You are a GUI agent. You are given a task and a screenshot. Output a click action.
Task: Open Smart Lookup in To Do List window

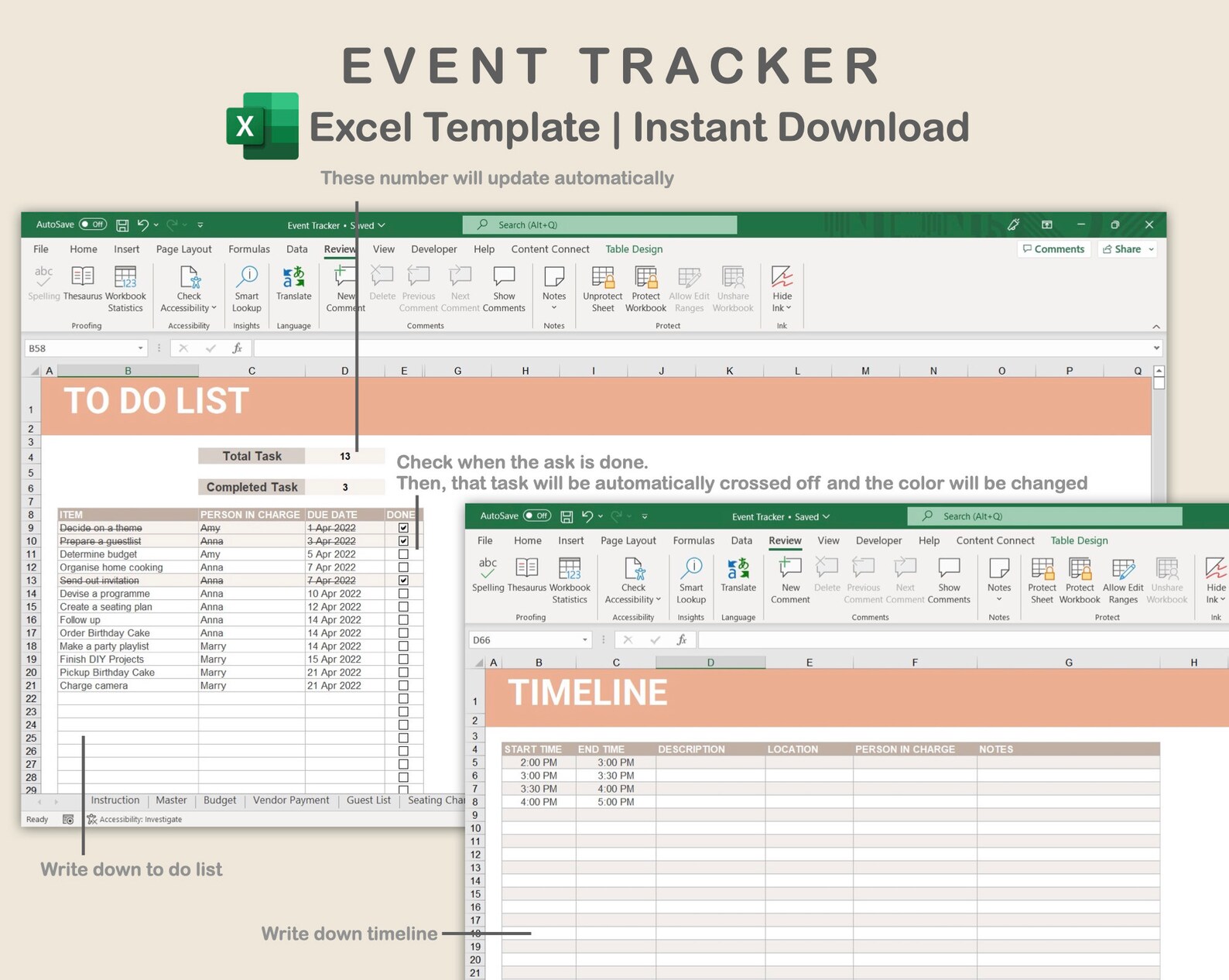247,288
